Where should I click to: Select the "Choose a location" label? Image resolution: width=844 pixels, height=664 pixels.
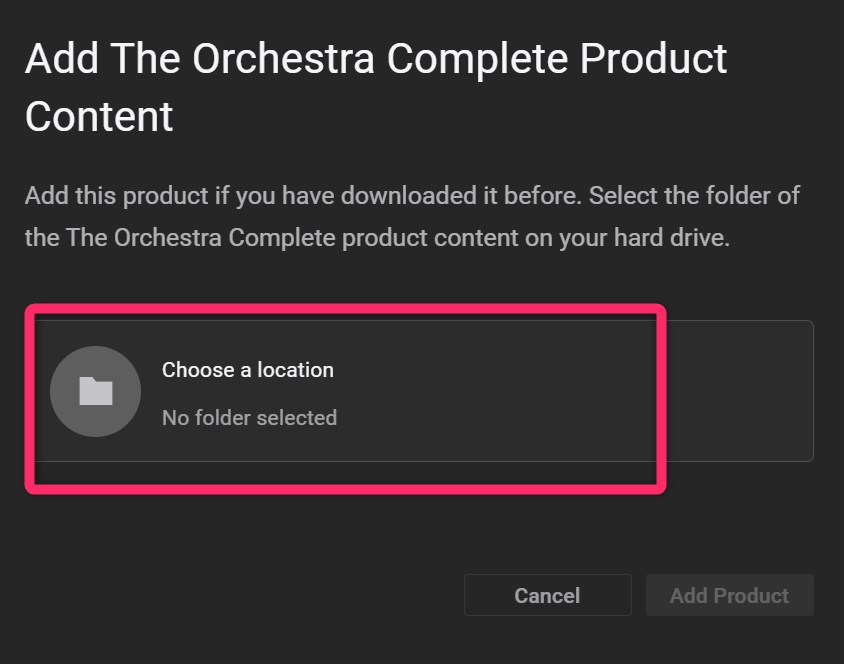[x=248, y=370]
